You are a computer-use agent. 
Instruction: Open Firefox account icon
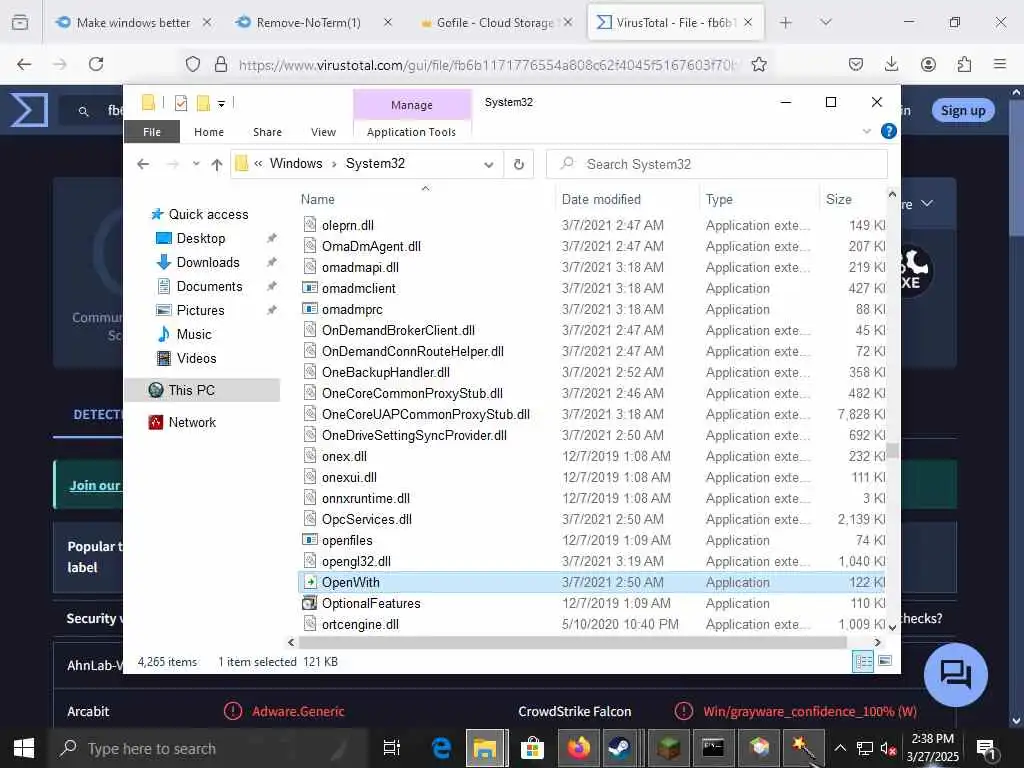[927, 64]
